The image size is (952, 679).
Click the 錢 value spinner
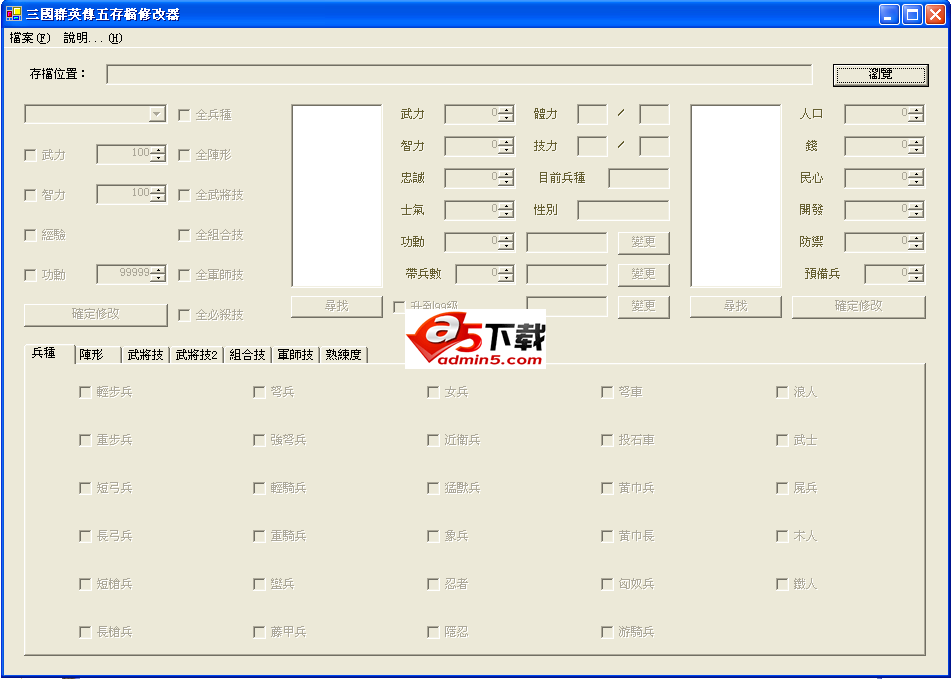point(885,146)
